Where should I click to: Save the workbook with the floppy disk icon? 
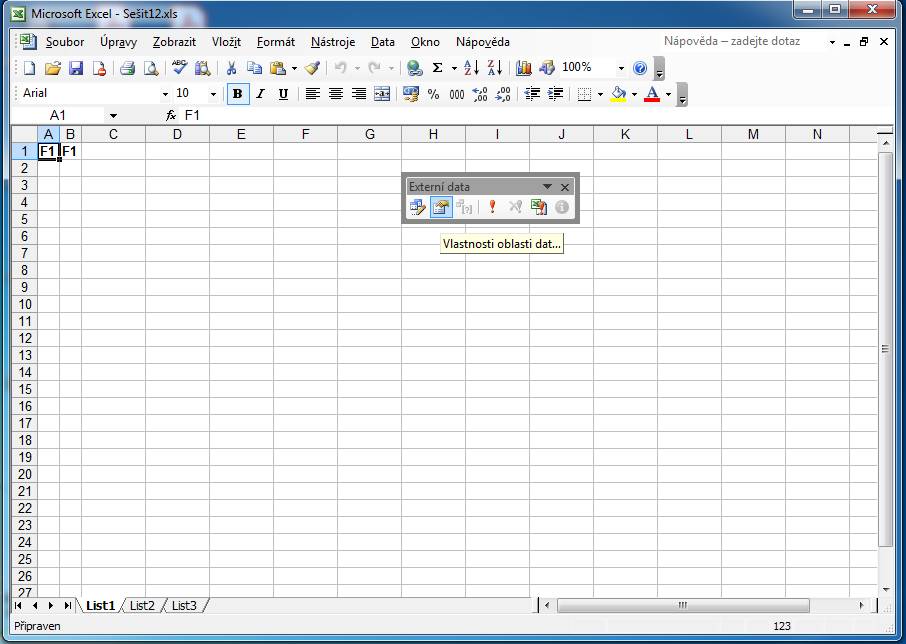(x=76, y=68)
